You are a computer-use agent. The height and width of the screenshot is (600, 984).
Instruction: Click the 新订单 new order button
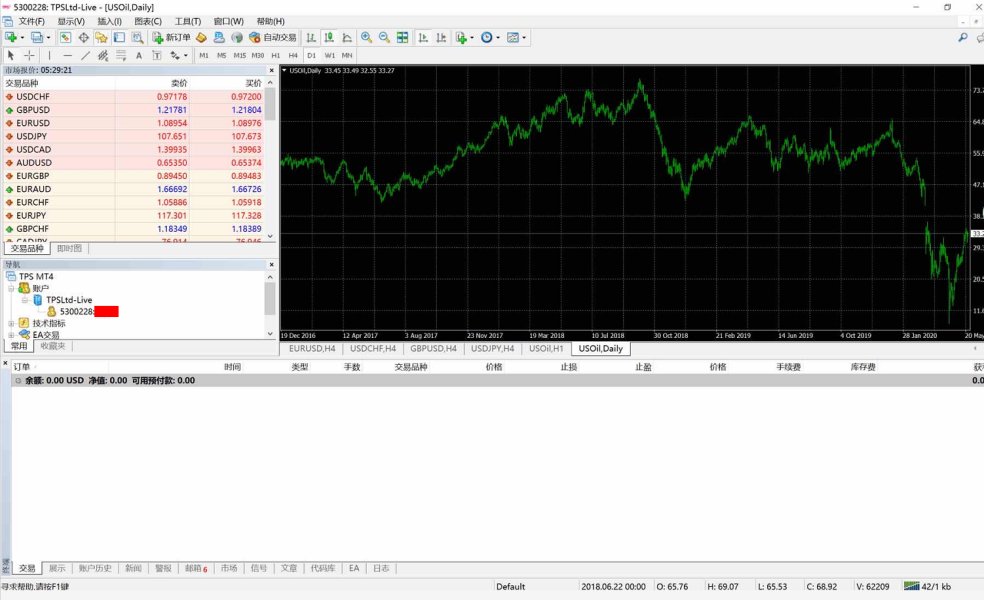(171, 38)
